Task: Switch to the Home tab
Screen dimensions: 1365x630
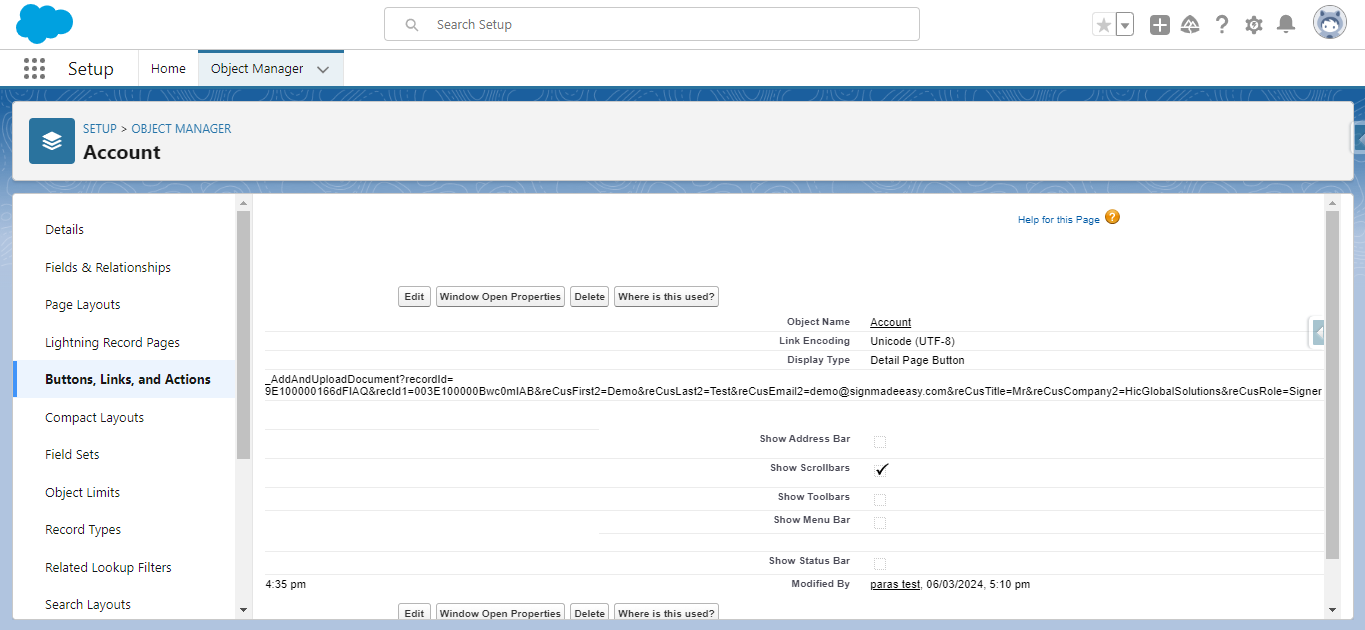Action: [x=168, y=69]
